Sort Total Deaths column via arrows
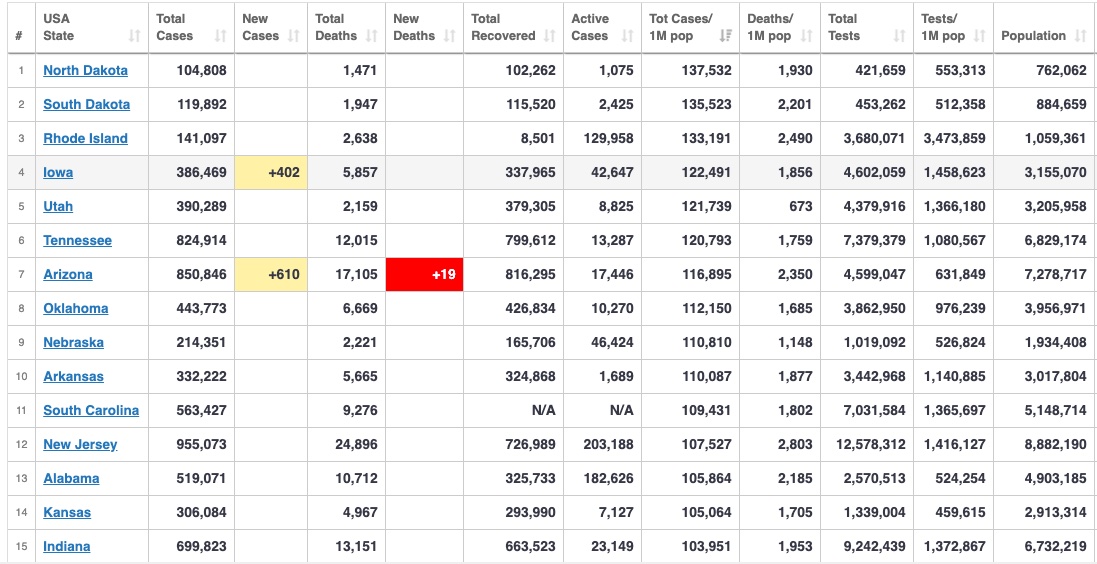This screenshot has width=1097, height=564. [372, 36]
